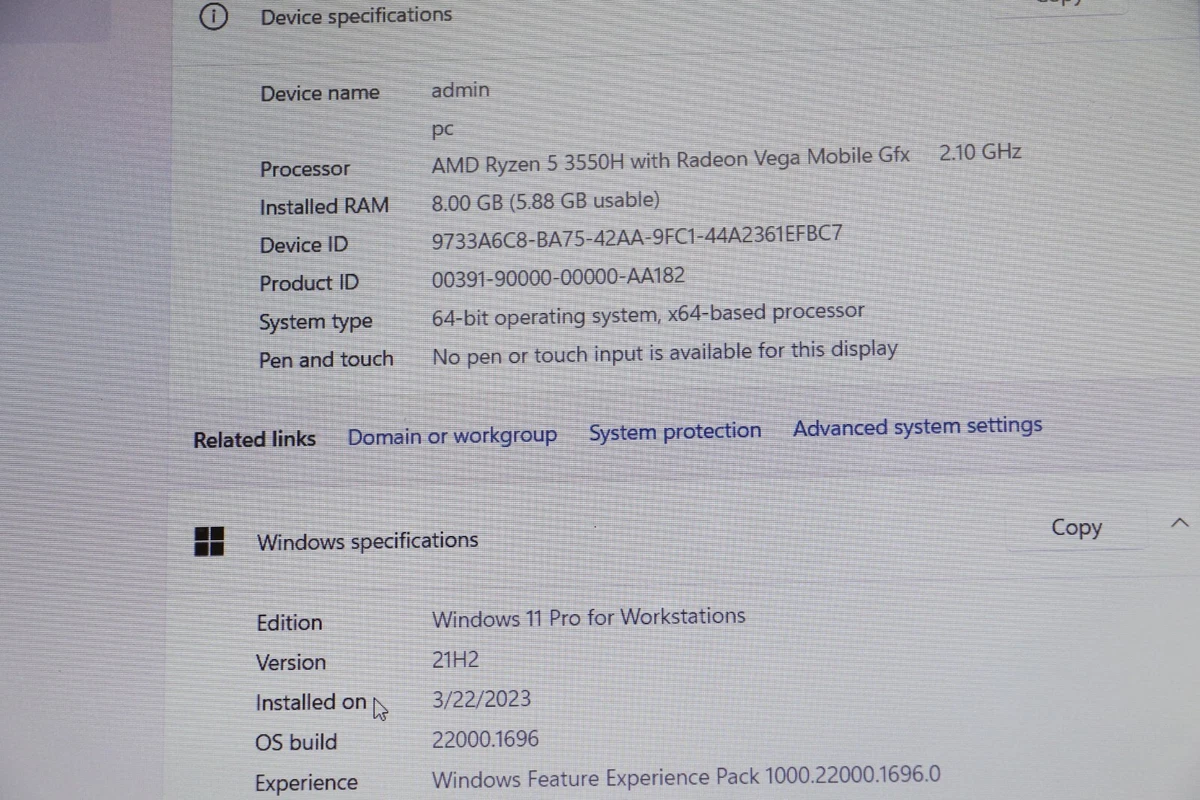Click the 'Device ID' label
Image resolution: width=1200 pixels, height=800 pixels.
point(304,245)
